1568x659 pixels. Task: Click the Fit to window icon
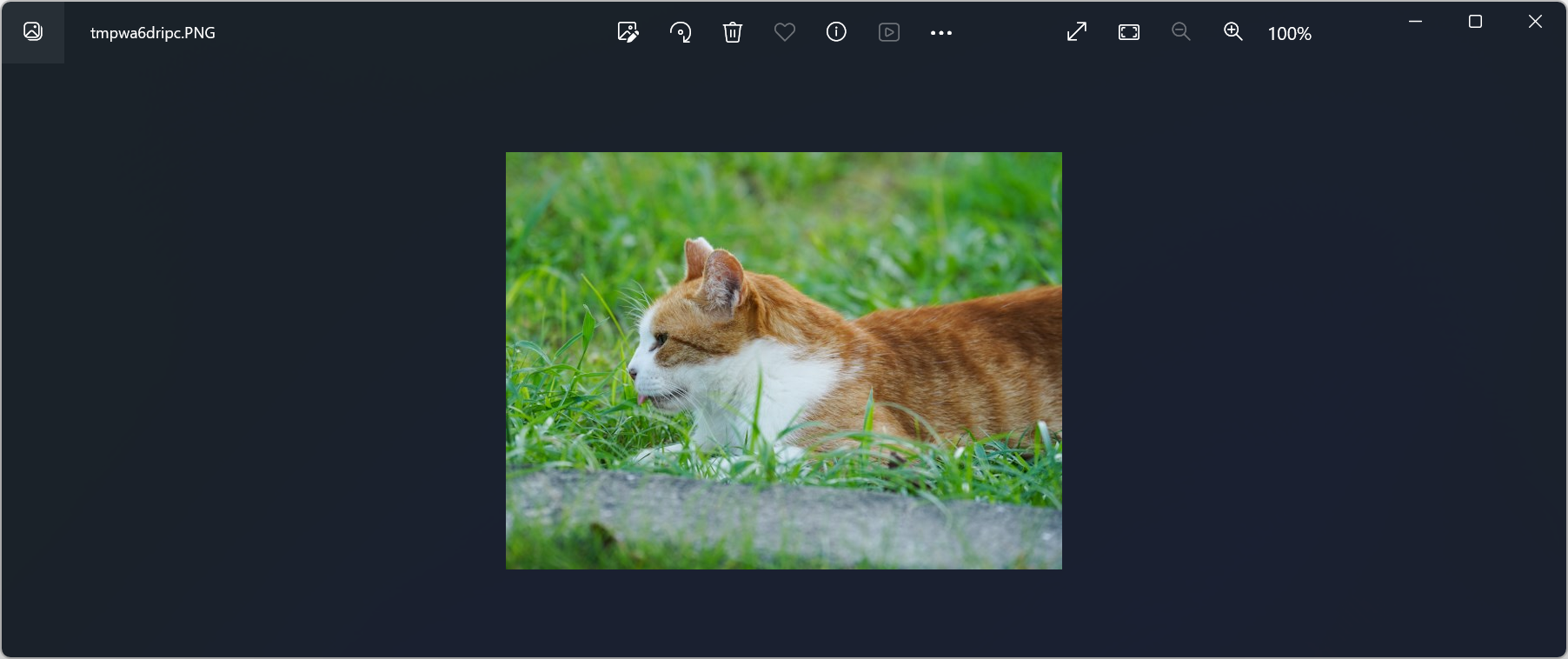[x=1129, y=32]
